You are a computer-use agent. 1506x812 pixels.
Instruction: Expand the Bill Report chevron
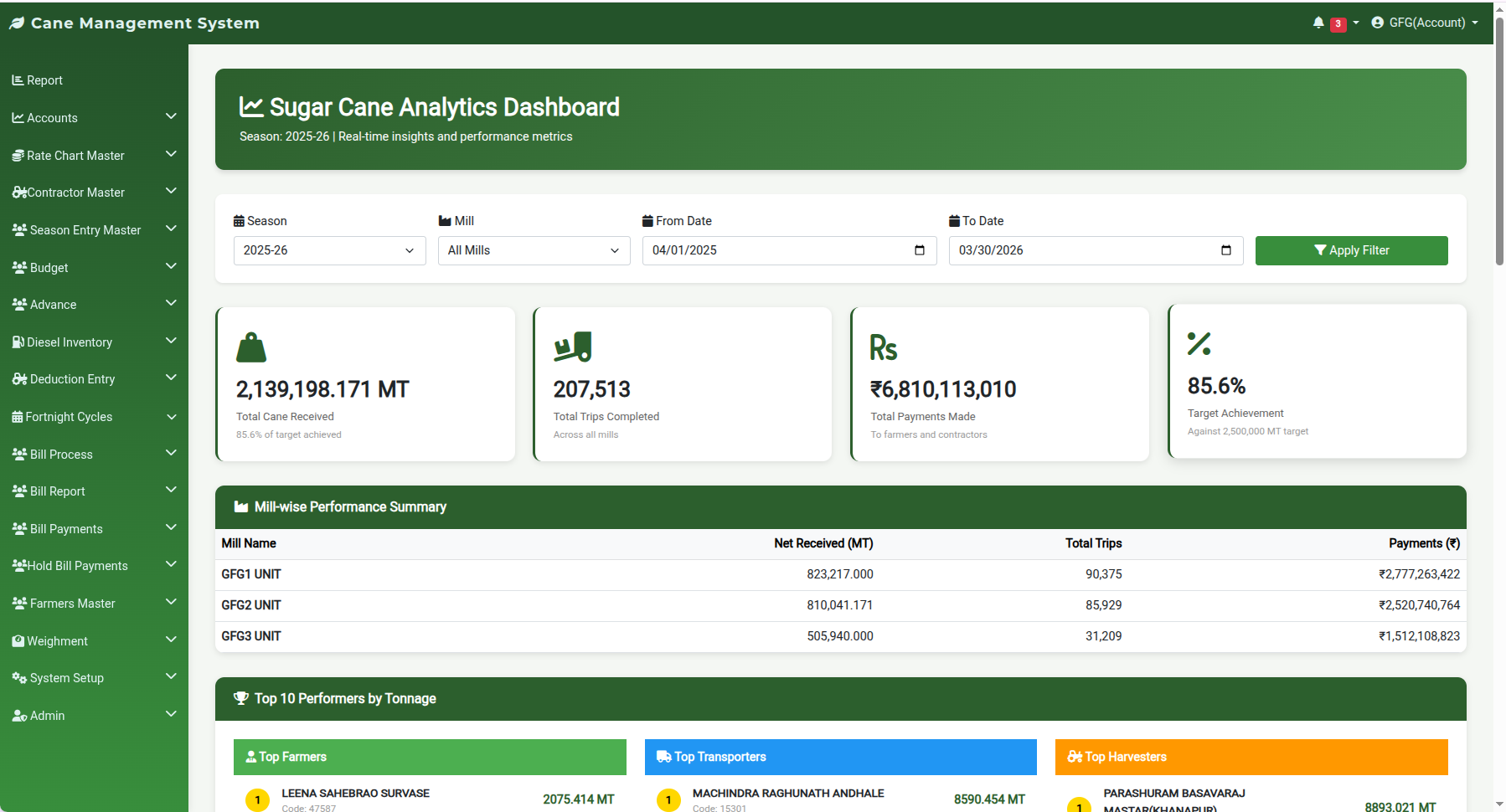(x=171, y=490)
